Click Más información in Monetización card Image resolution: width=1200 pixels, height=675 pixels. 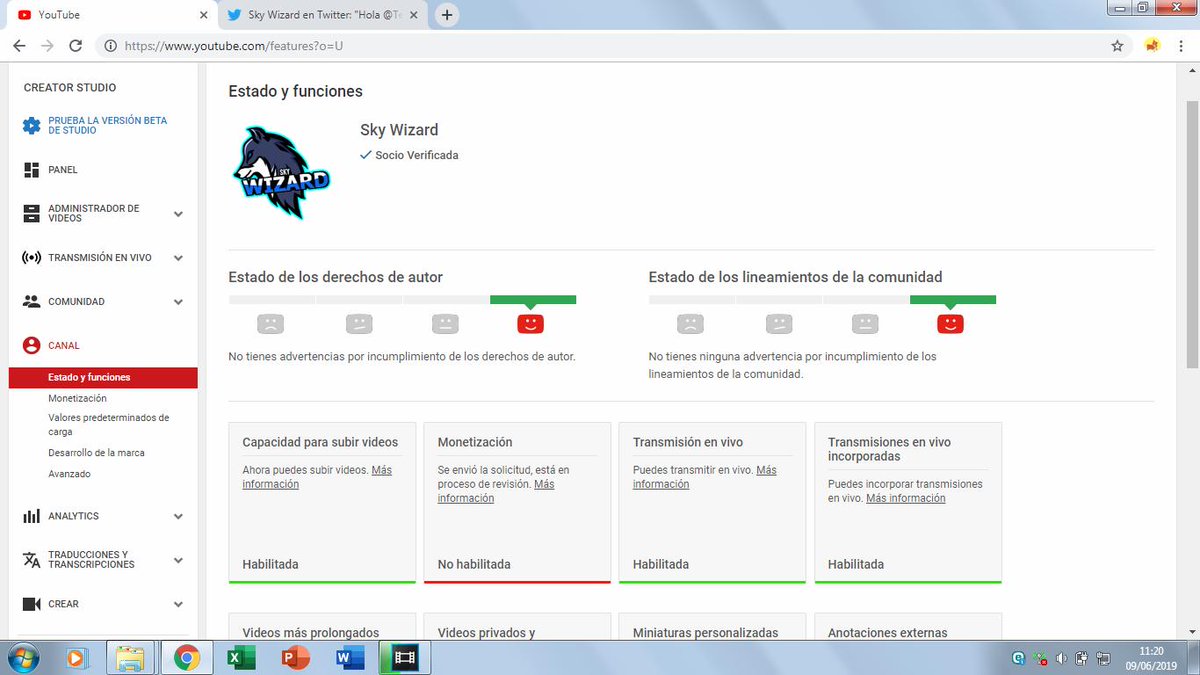click(495, 491)
